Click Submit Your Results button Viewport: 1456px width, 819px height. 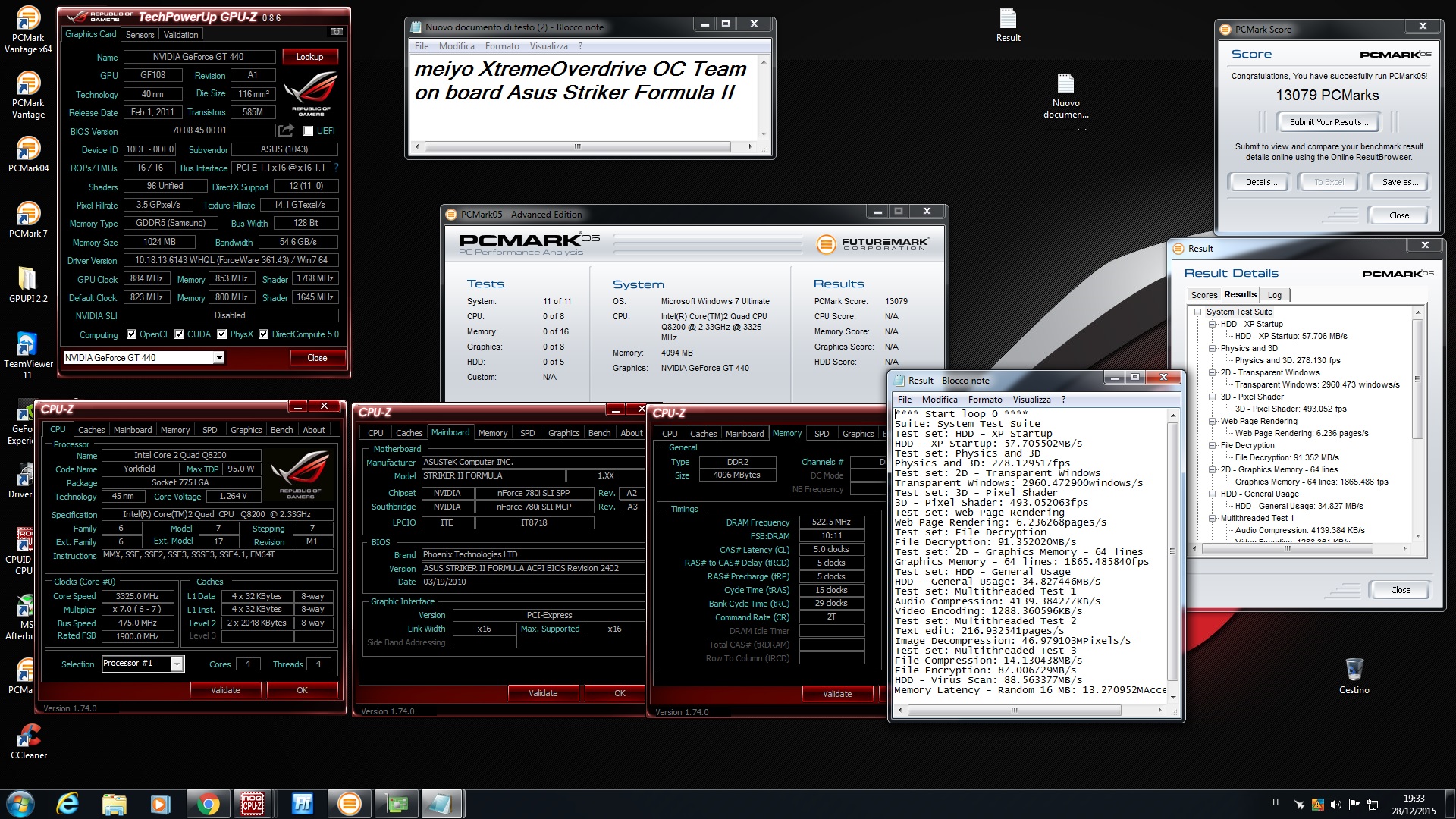(1329, 122)
